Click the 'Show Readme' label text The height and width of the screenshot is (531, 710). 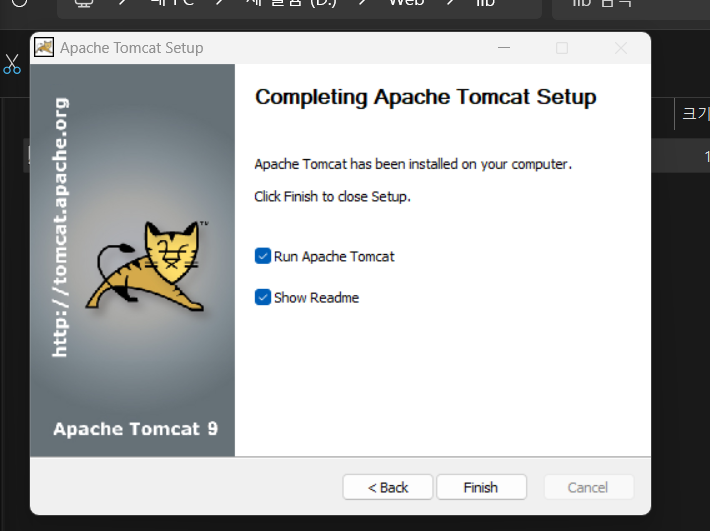(x=317, y=298)
